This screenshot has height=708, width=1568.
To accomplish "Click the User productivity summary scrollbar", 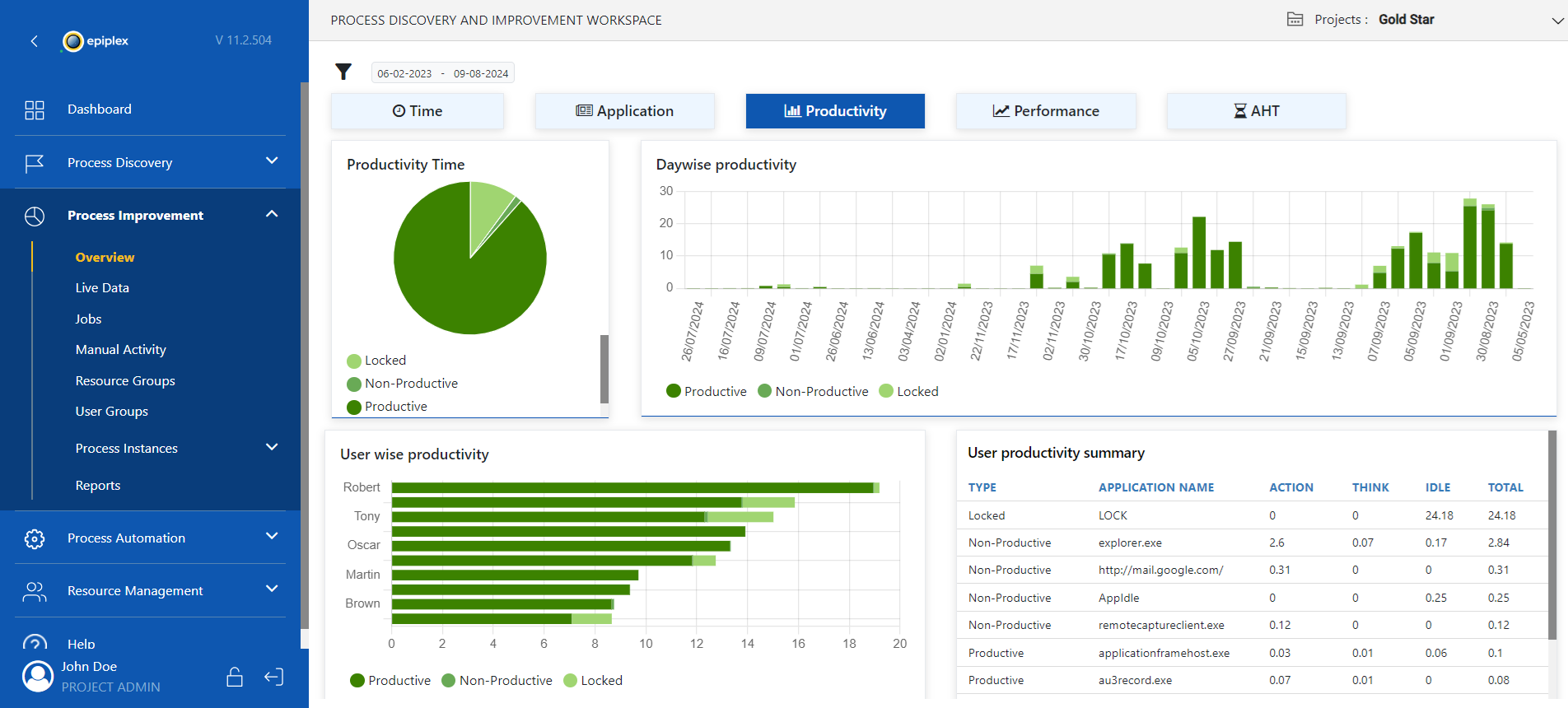I will [1552, 535].
